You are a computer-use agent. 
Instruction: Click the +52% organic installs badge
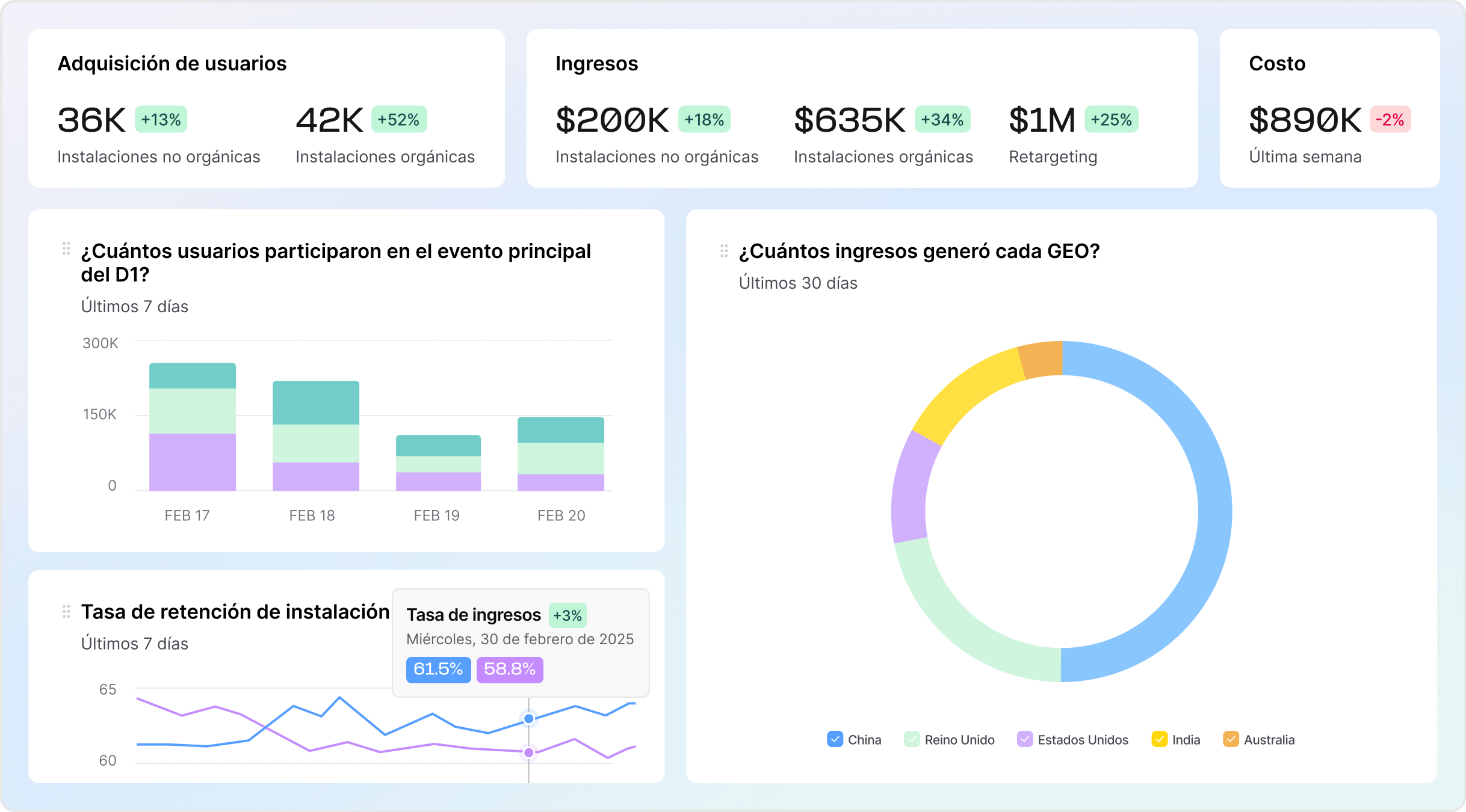398,120
